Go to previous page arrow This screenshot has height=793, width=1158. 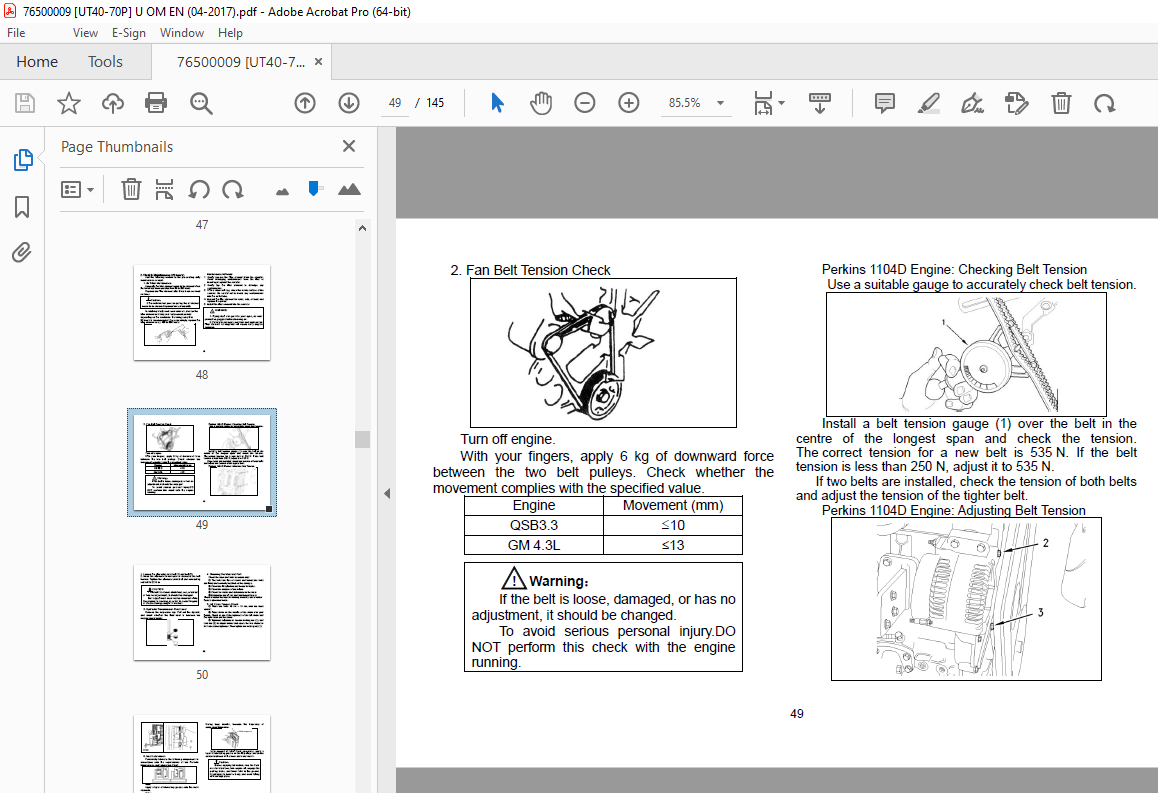click(305, 103)
